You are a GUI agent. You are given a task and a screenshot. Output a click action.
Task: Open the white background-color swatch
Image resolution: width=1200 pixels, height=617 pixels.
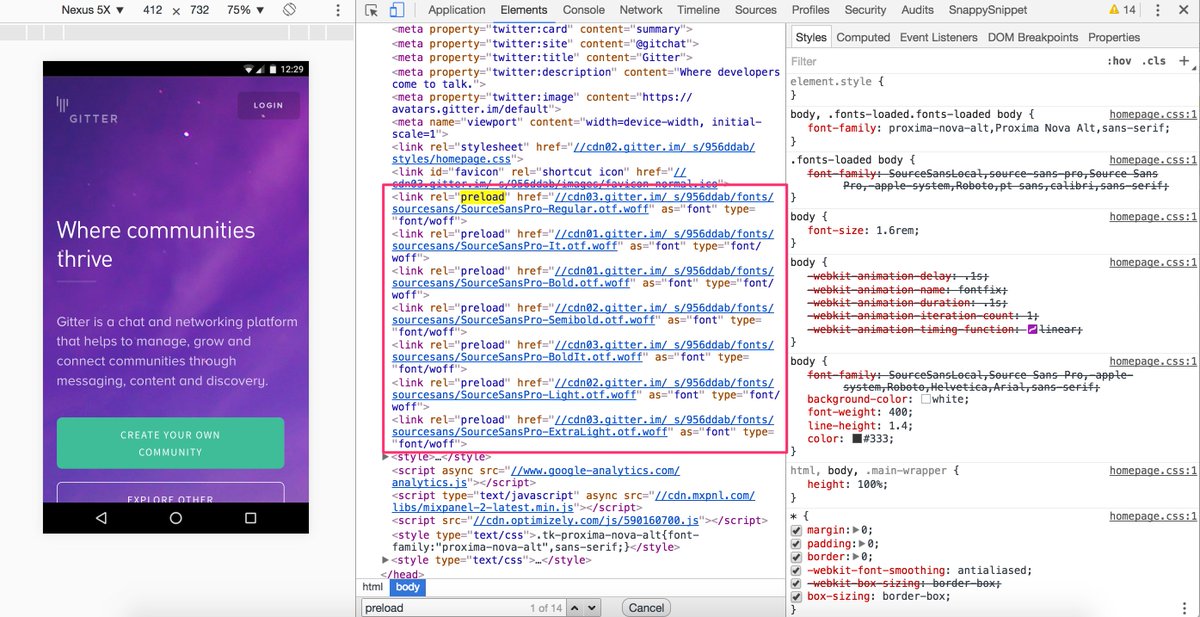(x=926, y=399)
